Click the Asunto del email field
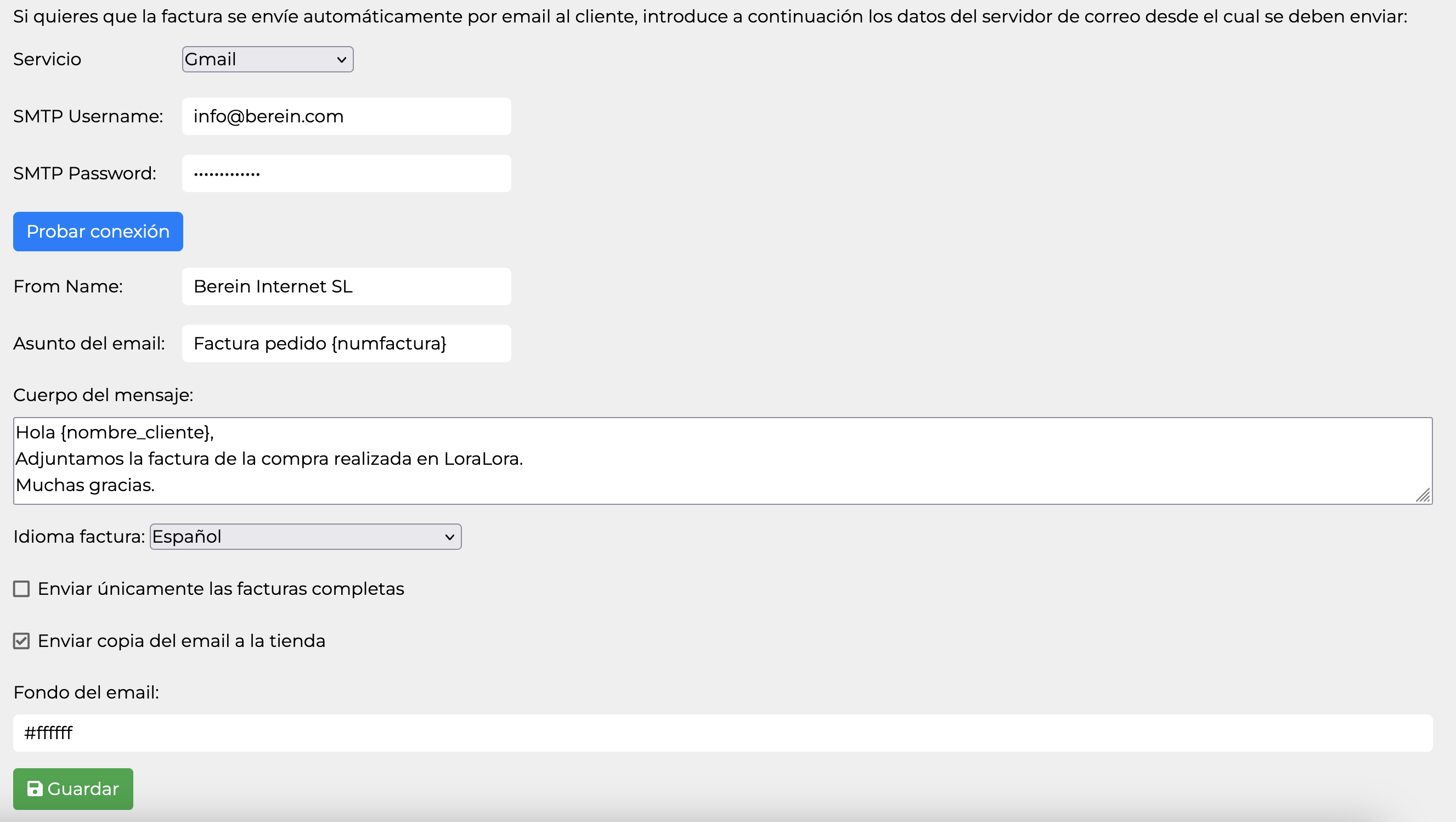The image size is (1456, 822). [x=346, y=344]
